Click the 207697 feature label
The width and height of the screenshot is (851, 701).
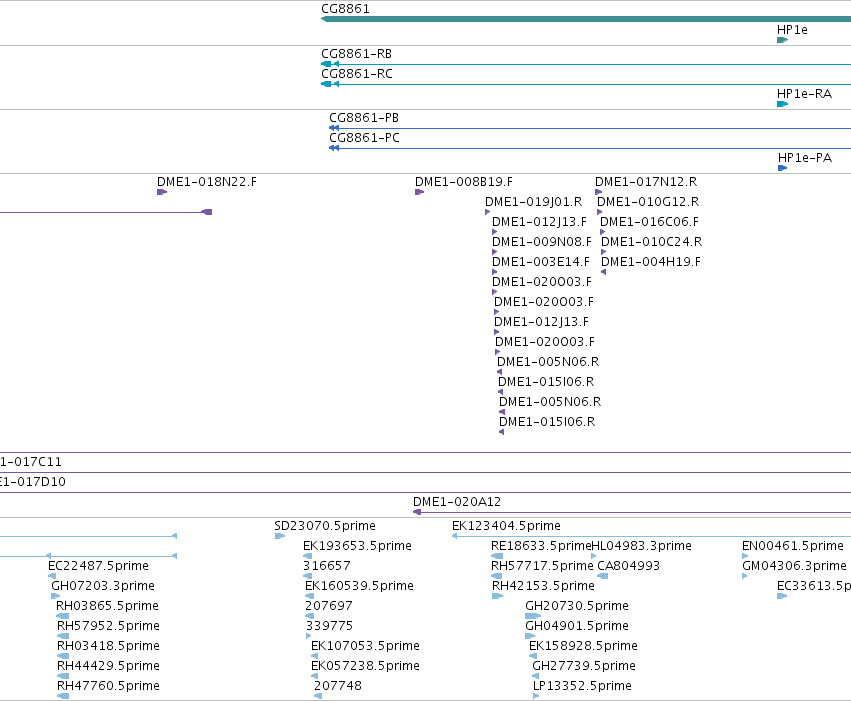[329, 606]
